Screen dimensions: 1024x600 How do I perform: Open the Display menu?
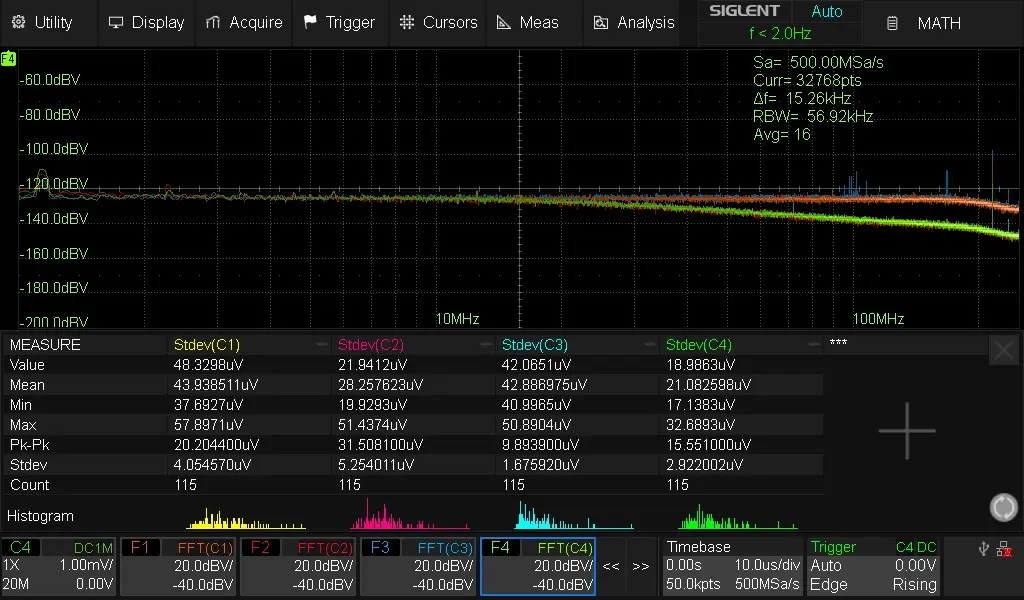coord(146,22)
